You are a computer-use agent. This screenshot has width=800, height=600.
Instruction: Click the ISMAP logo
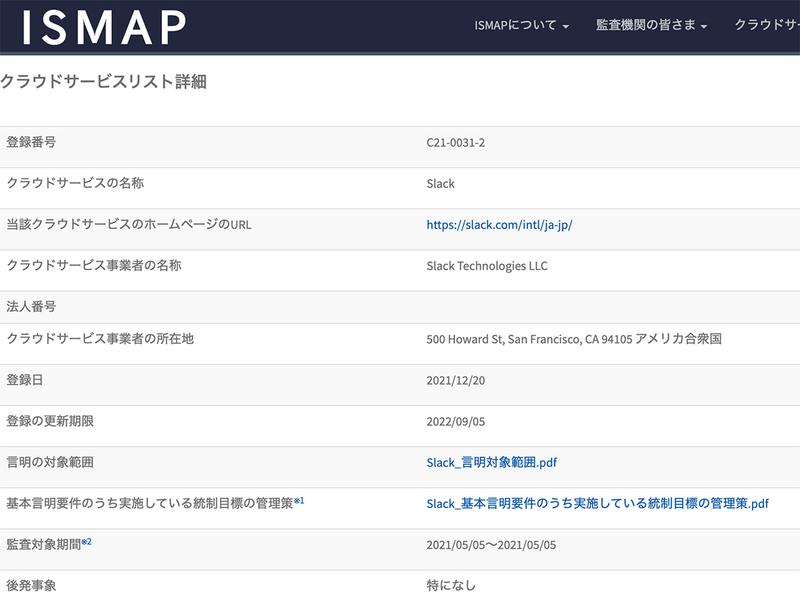pyautogui.click(x=104, y=27)
